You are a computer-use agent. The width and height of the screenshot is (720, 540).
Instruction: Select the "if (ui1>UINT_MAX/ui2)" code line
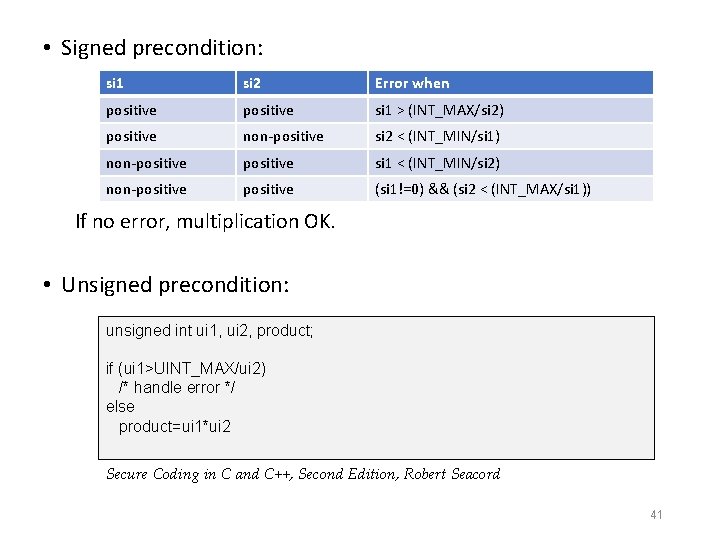186,368
